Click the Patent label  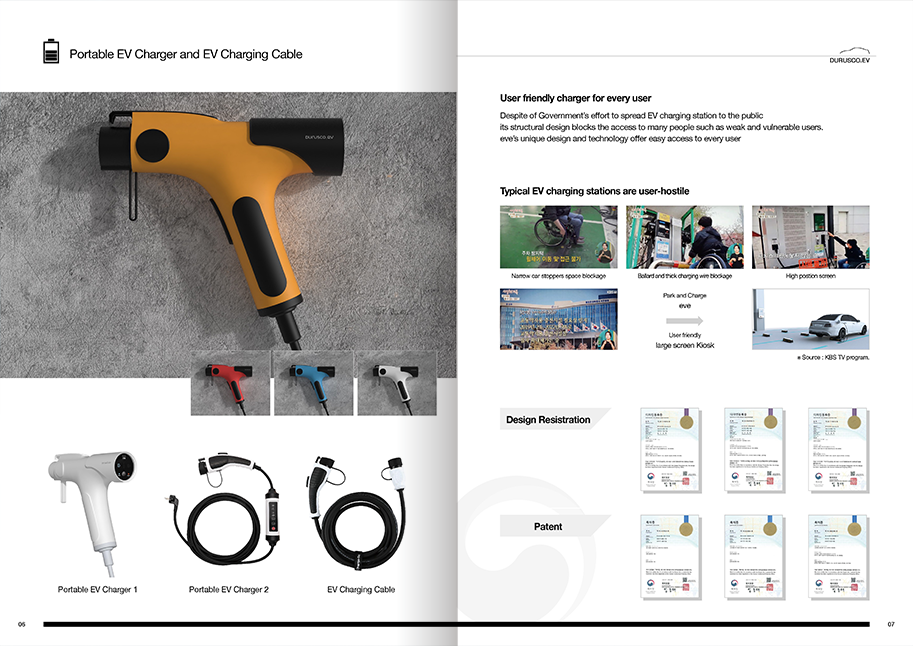pos(548,526)
